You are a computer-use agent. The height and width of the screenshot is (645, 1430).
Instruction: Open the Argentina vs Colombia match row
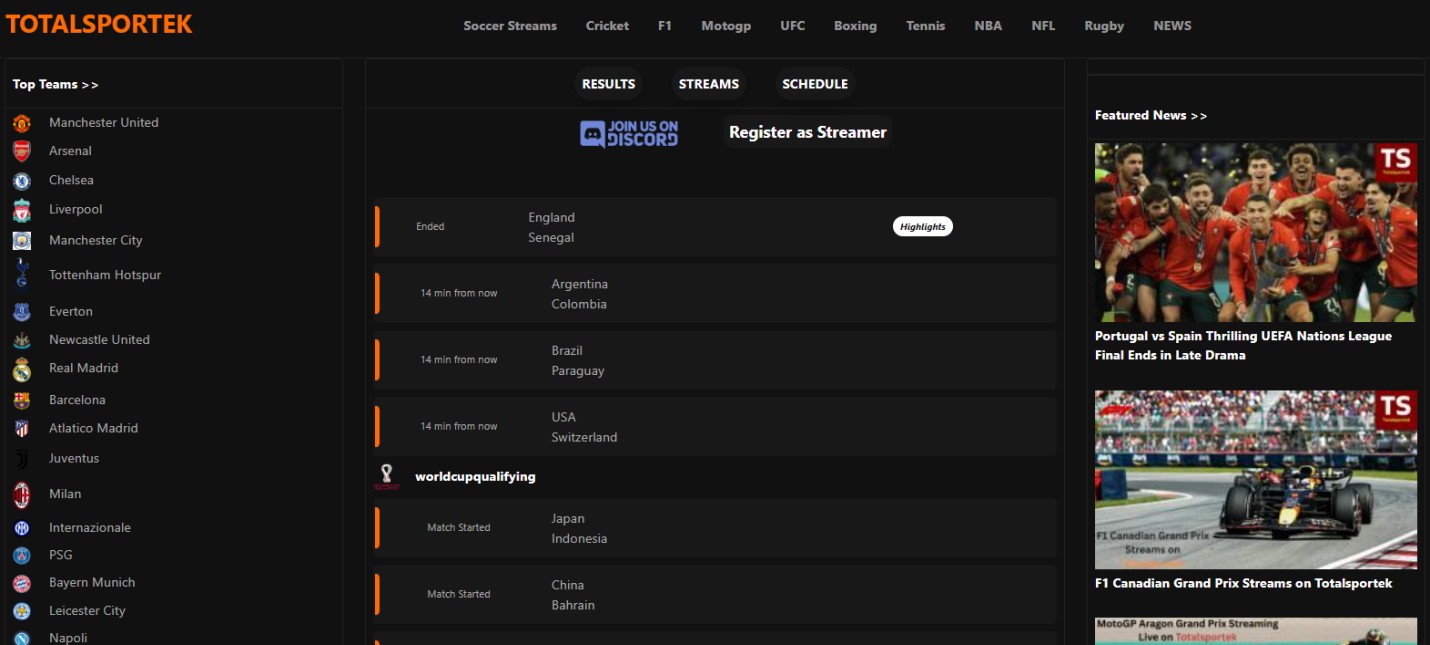pyautogui.click(x=714, y=294)
